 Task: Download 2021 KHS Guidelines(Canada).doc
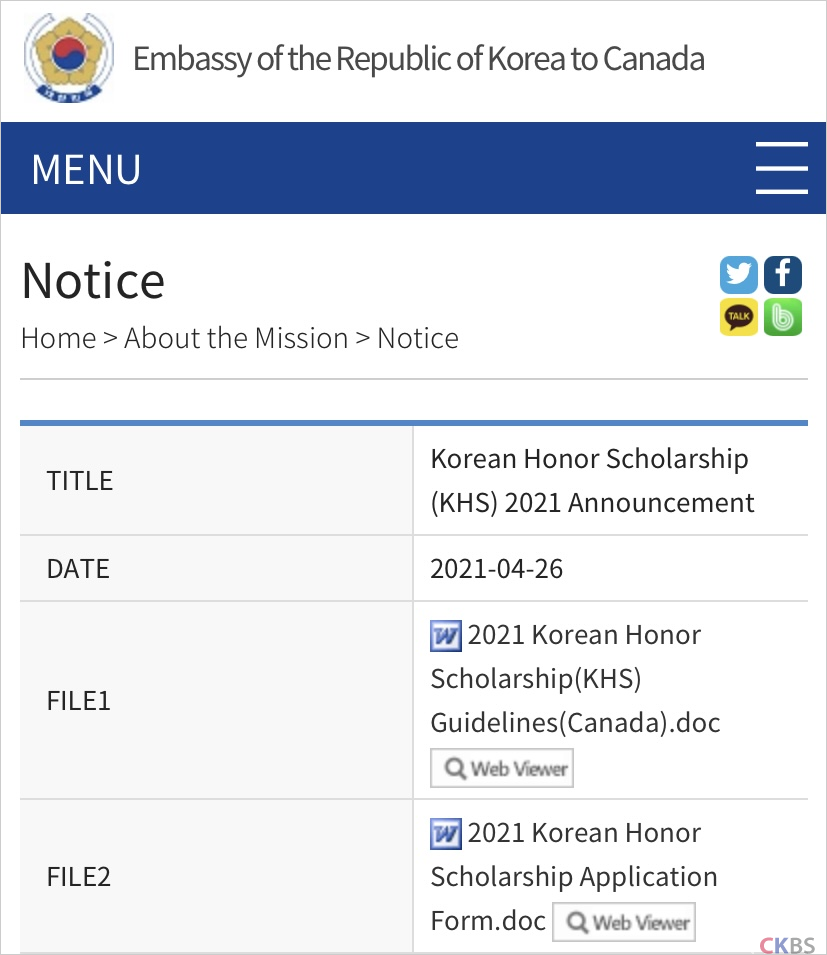575,678
